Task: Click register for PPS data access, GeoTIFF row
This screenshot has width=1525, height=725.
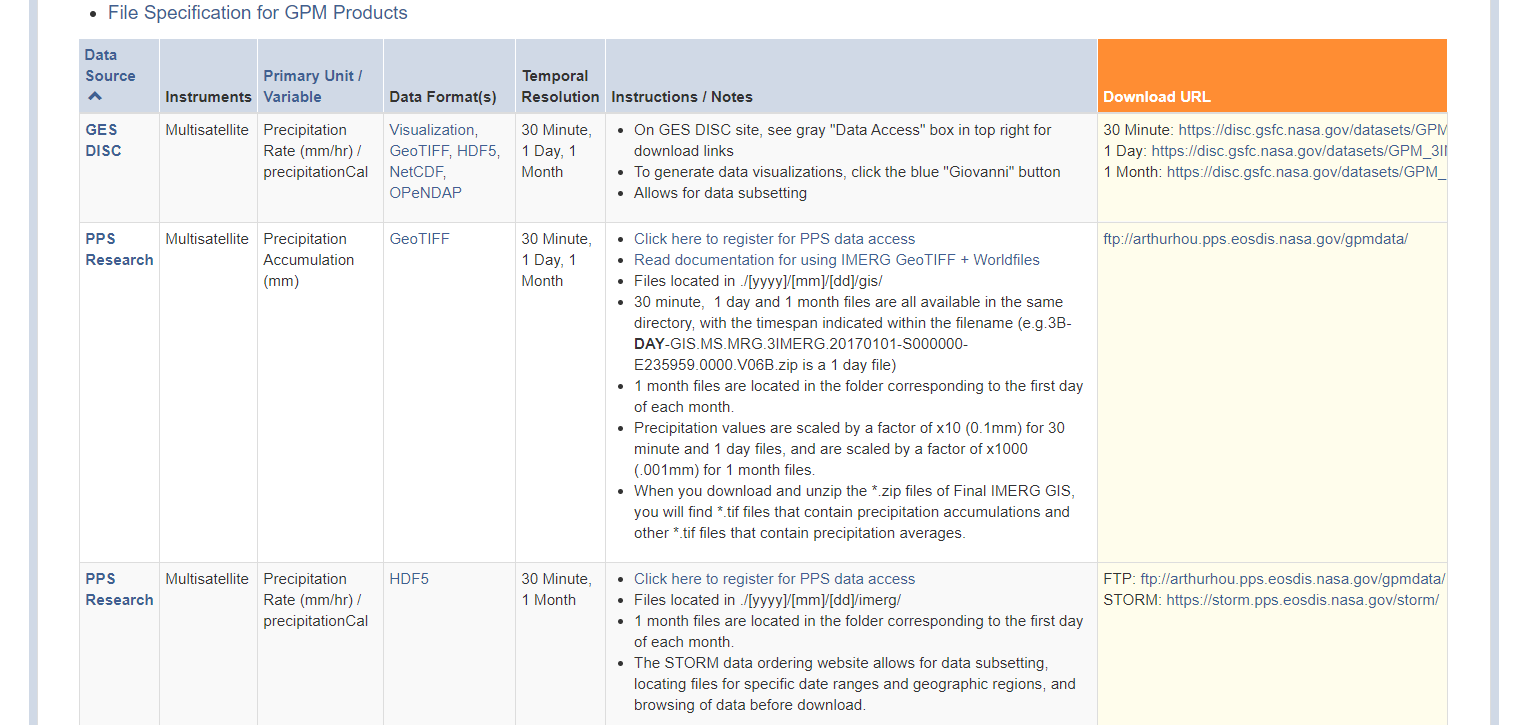Action: [x=774, y=239]
